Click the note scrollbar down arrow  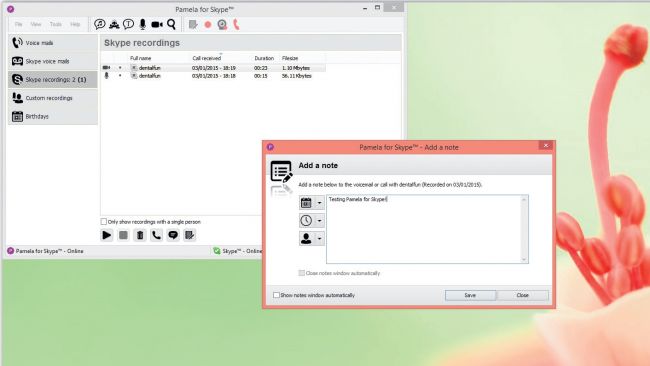coord(524,259)
